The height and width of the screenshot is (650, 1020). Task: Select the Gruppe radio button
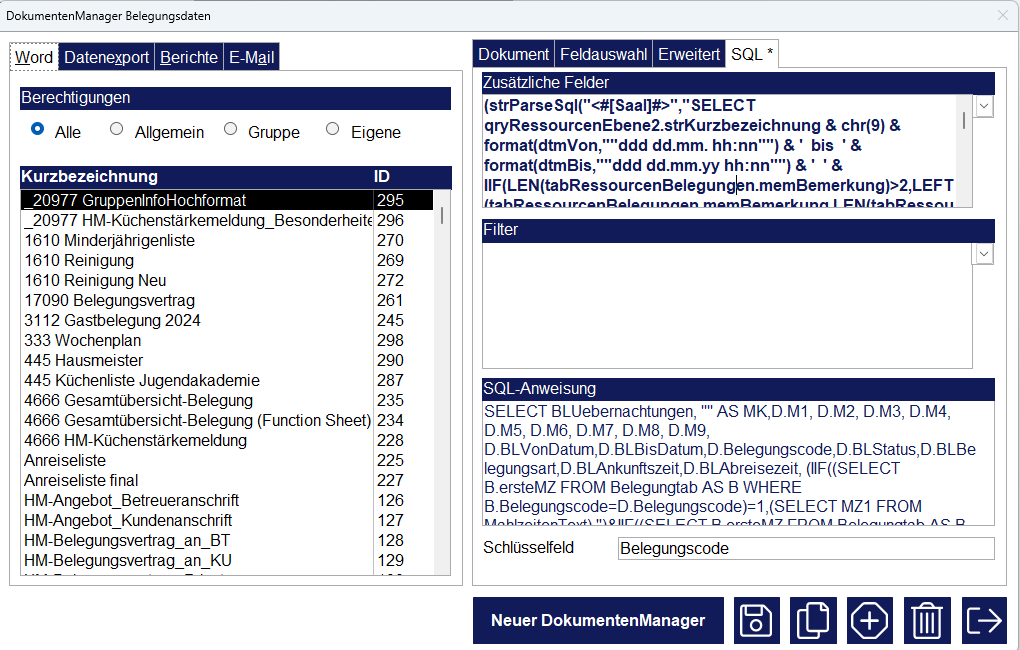[x=231, y=129]
